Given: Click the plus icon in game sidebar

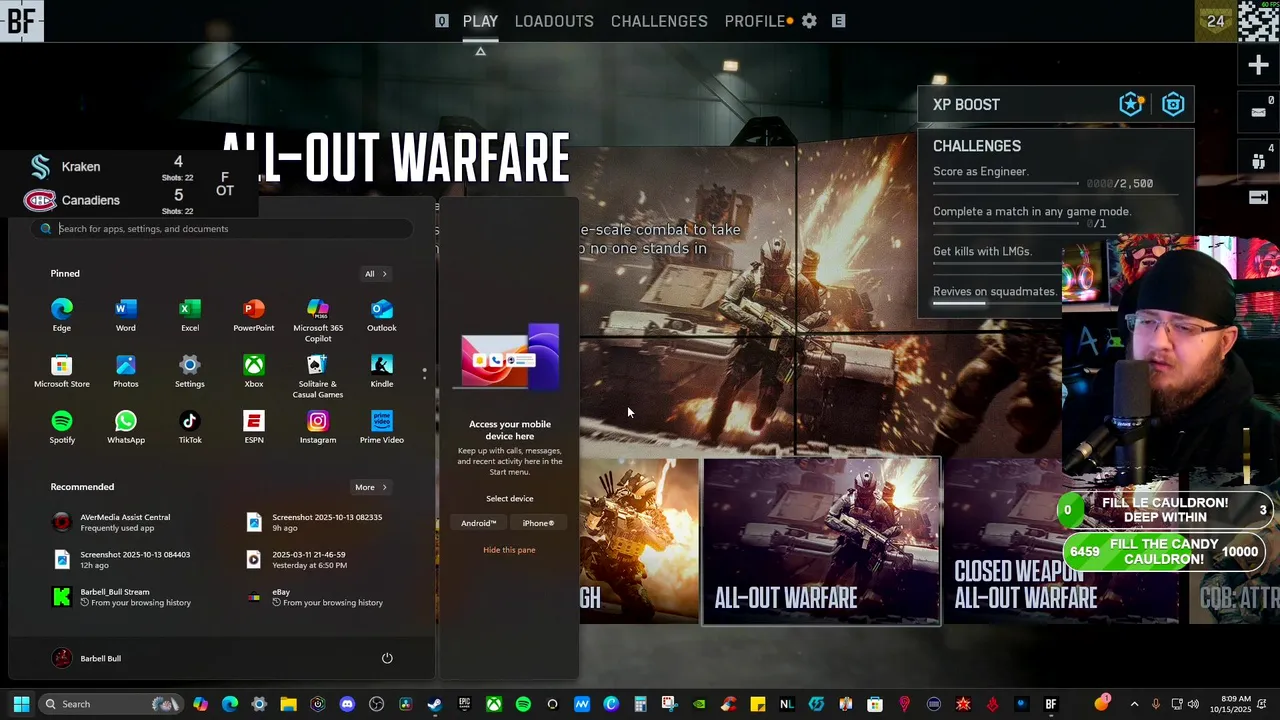Looking at the screenshot, I should click(1258, 66).
